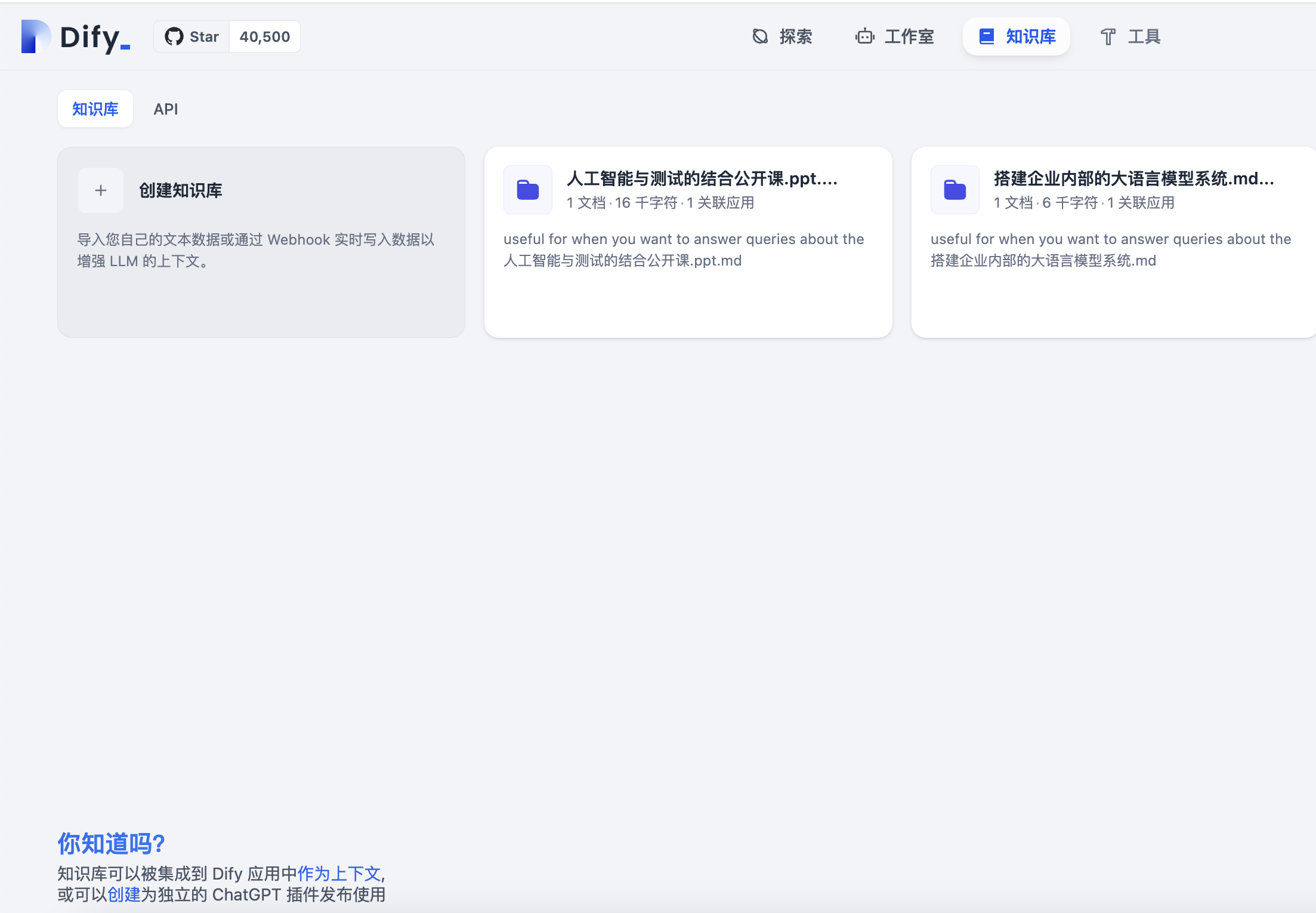Click the GitHub octocat icon
The image size is (1316, 913).
[174, 36]
